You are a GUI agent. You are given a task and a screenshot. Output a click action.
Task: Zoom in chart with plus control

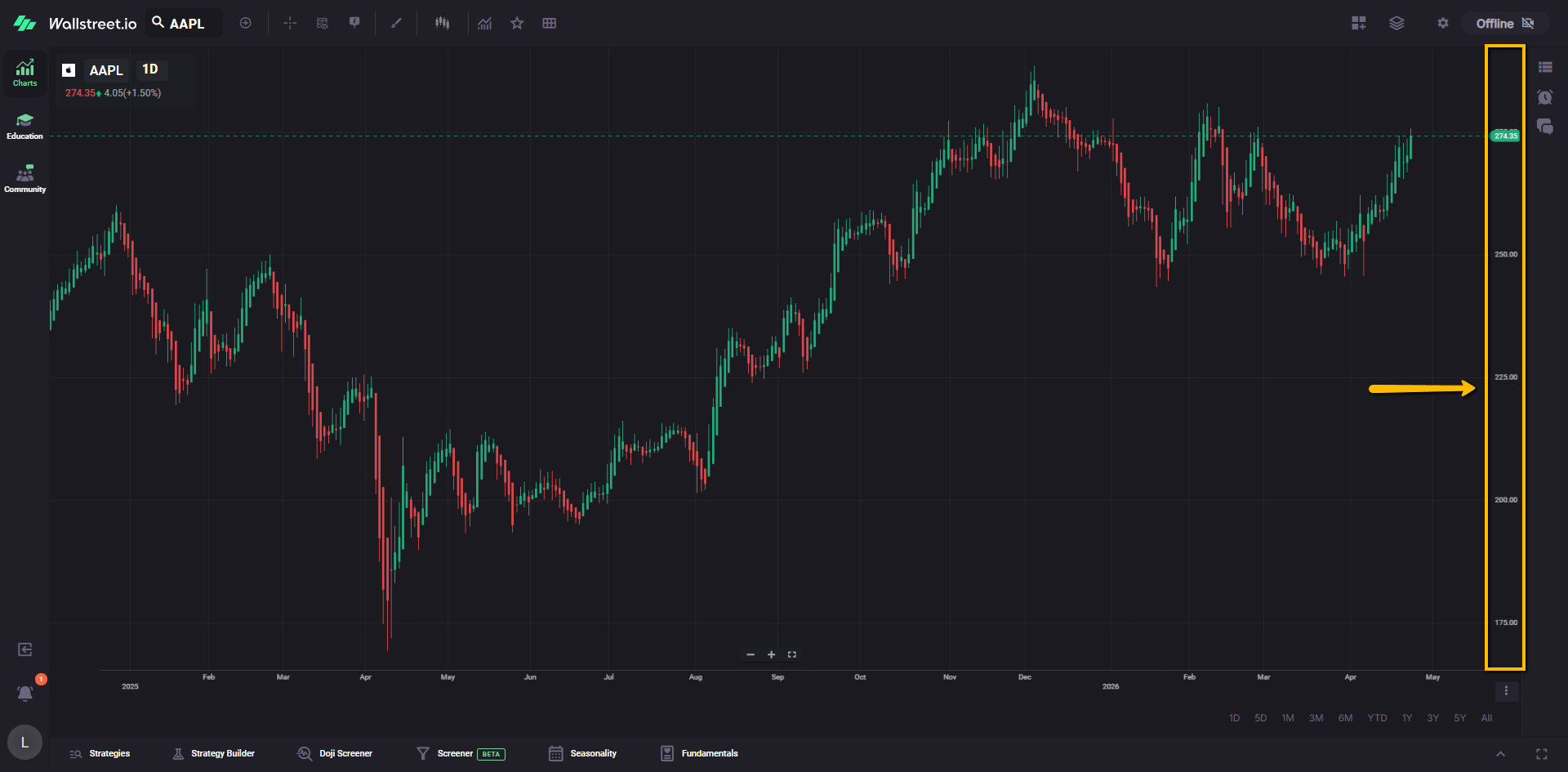click(x=771, y=655)
